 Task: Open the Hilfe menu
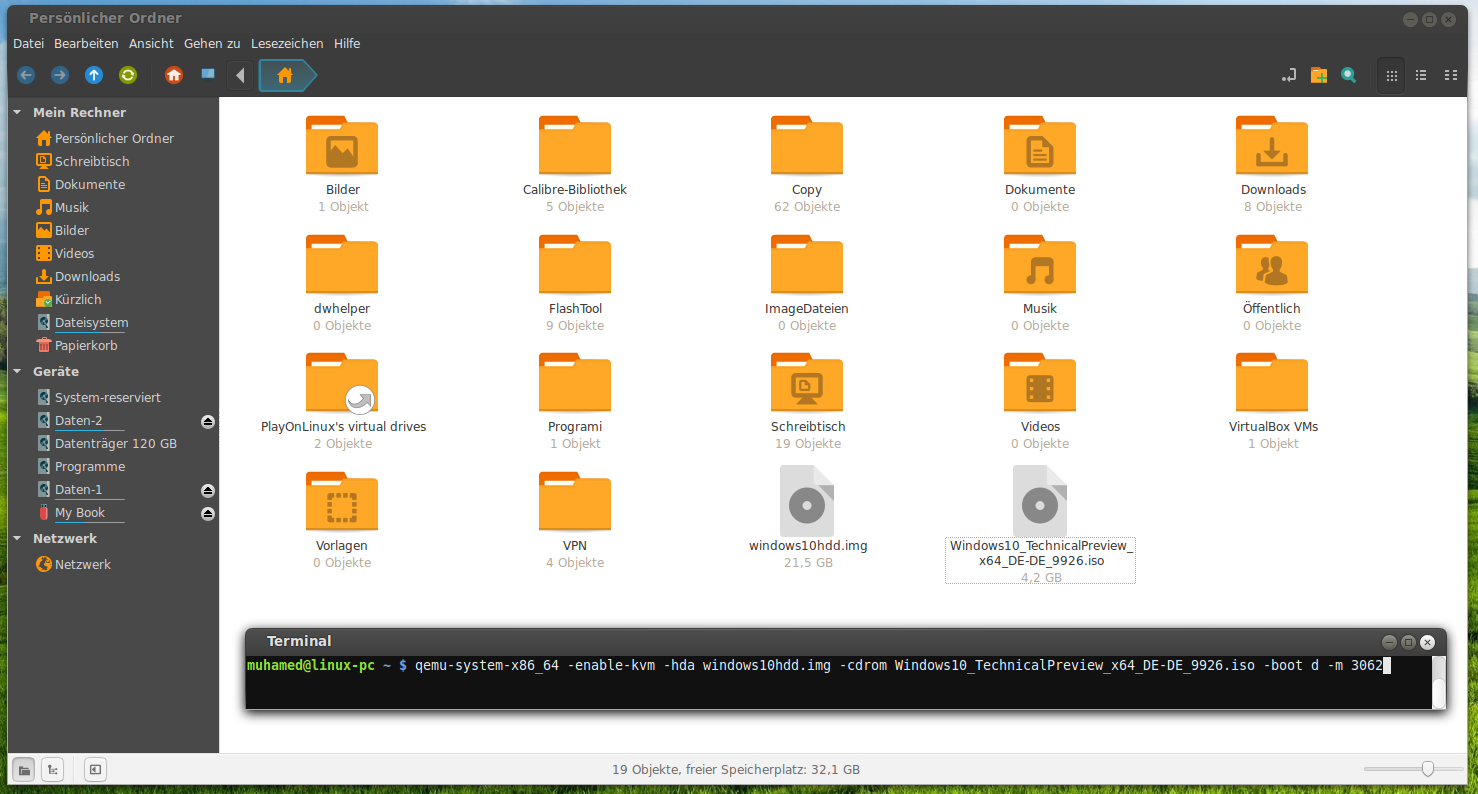click(347, 44)
